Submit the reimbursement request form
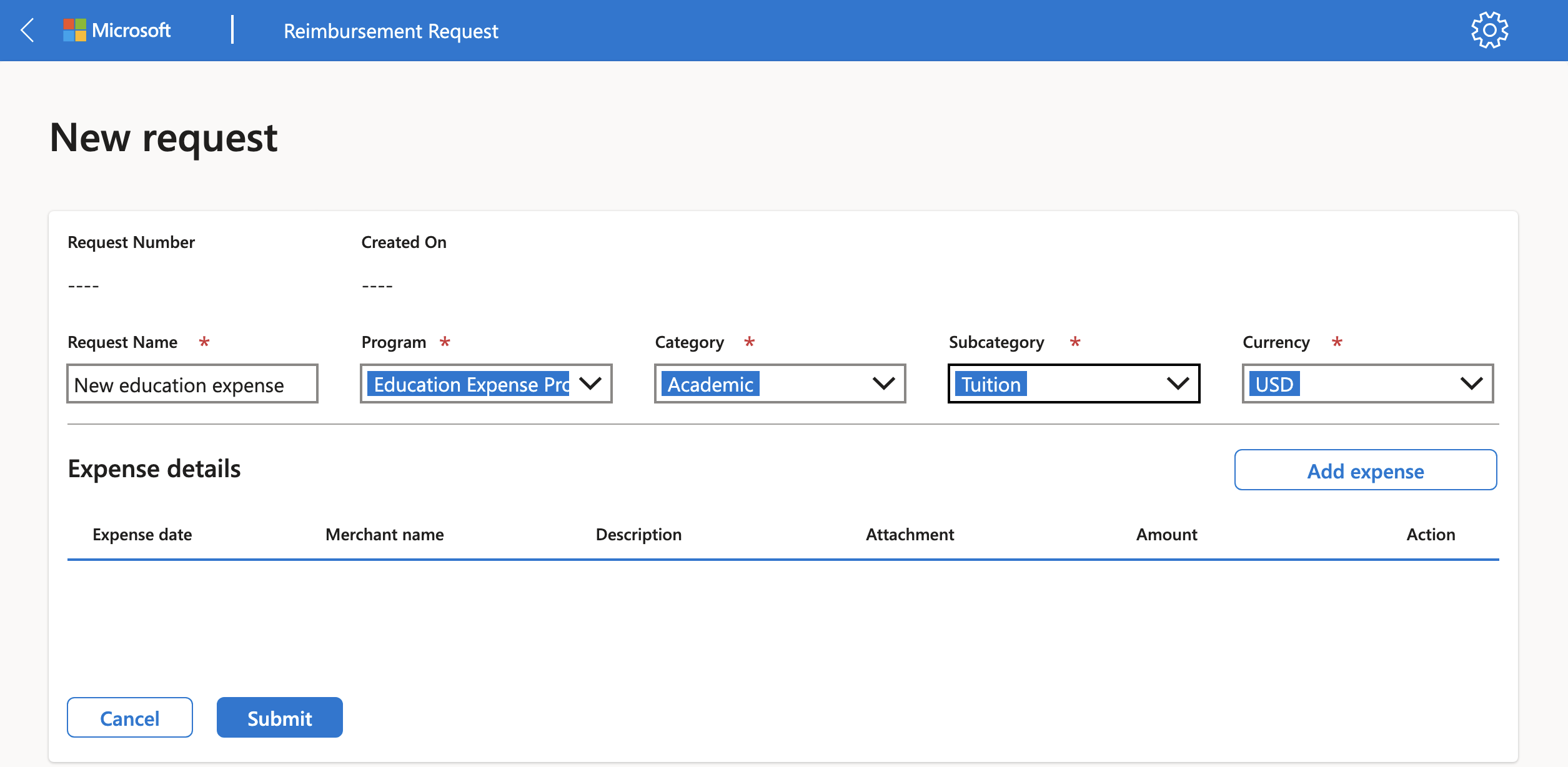1568x767 pixels. (x=280, y=717)
